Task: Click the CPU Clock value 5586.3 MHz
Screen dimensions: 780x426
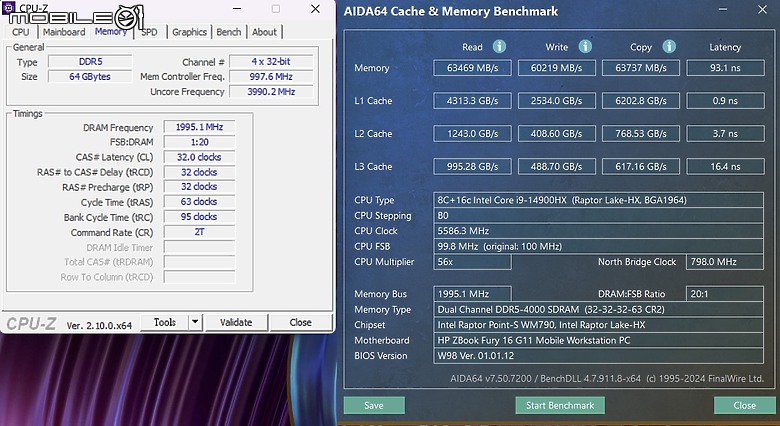Action: (x=598, y=231)
